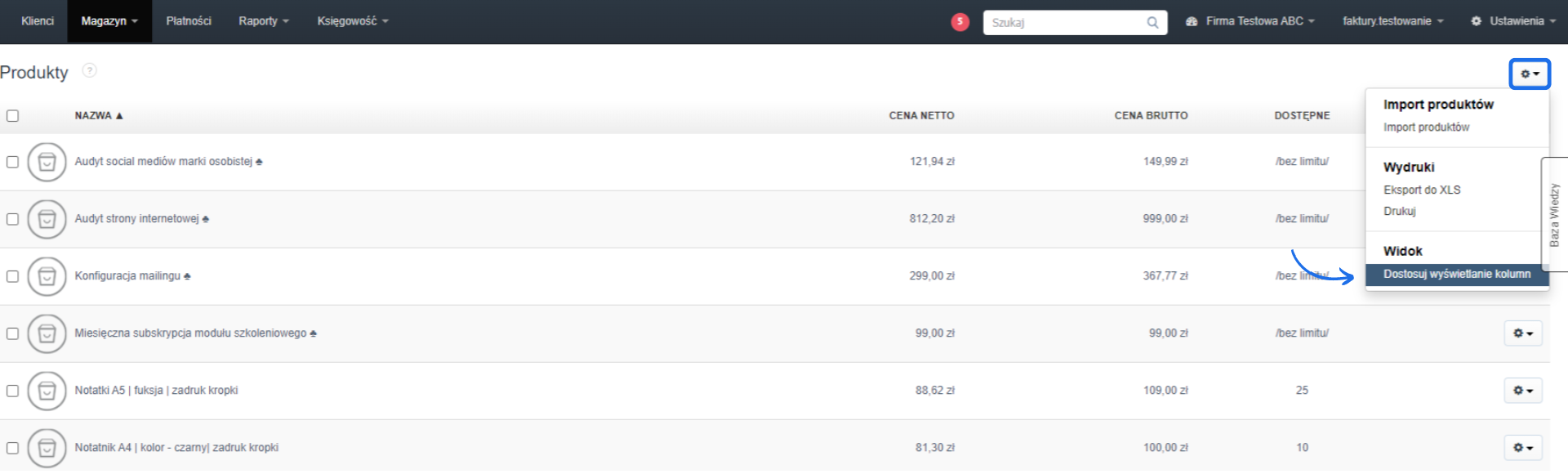
Task: Click product icon for Audyt strony internetowej
Action: coord(47,219)
